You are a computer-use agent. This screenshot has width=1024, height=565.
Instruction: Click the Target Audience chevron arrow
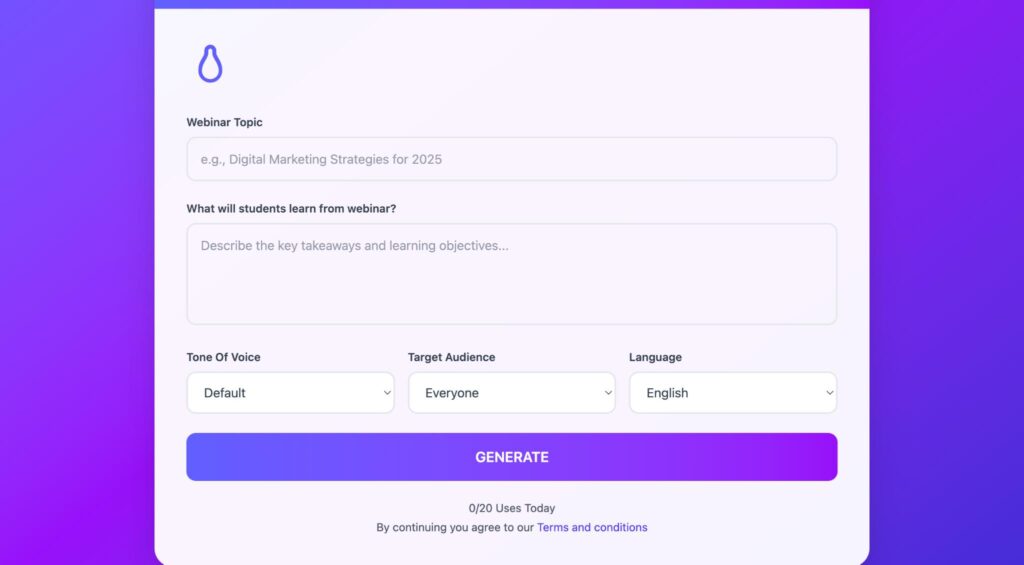click(x=608, y=393)
